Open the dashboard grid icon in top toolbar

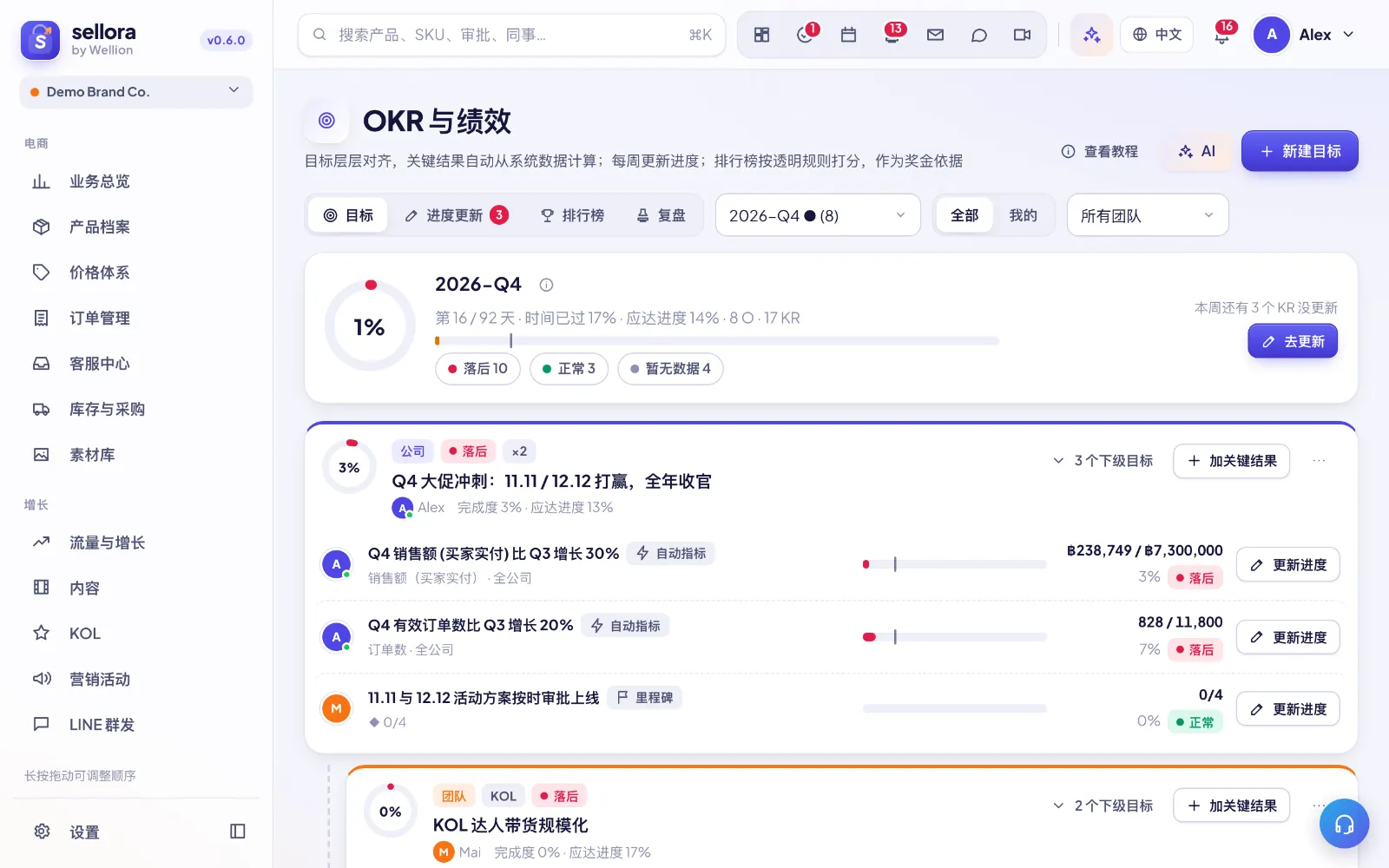click(x=761, y=35)
